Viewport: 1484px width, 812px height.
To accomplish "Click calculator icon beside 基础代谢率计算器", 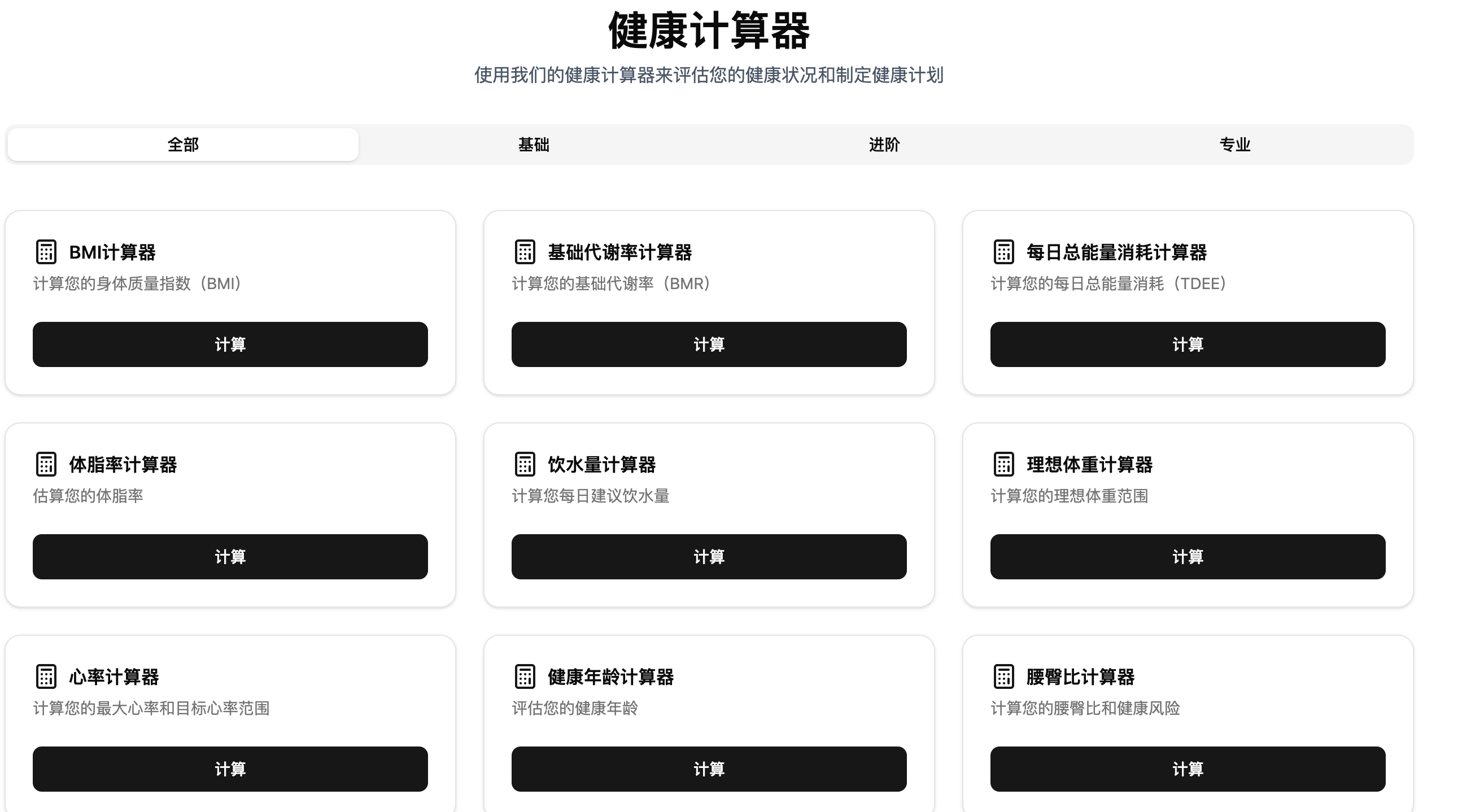I will 525,252.
